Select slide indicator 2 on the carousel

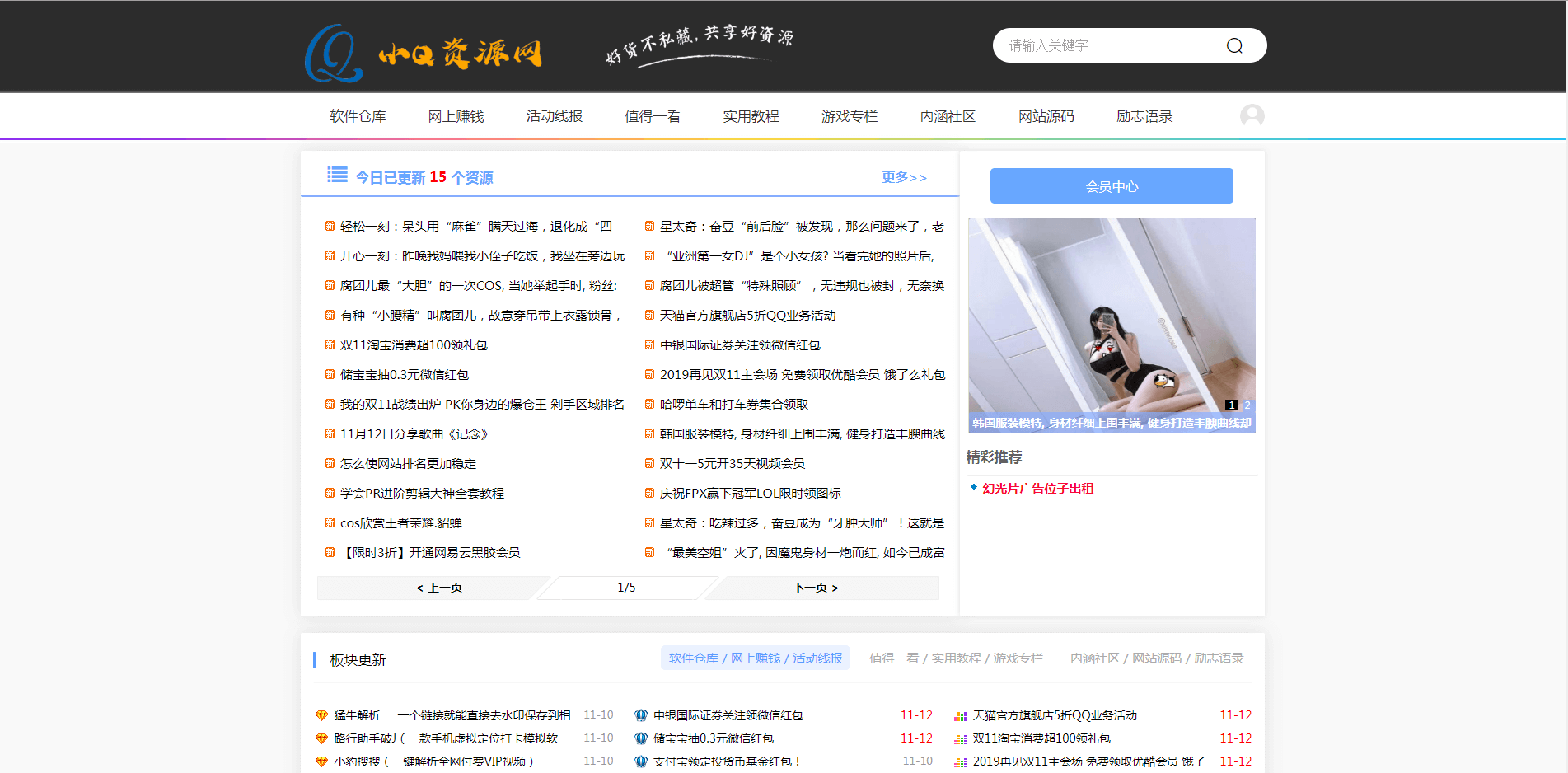(x=1247, y=405)
